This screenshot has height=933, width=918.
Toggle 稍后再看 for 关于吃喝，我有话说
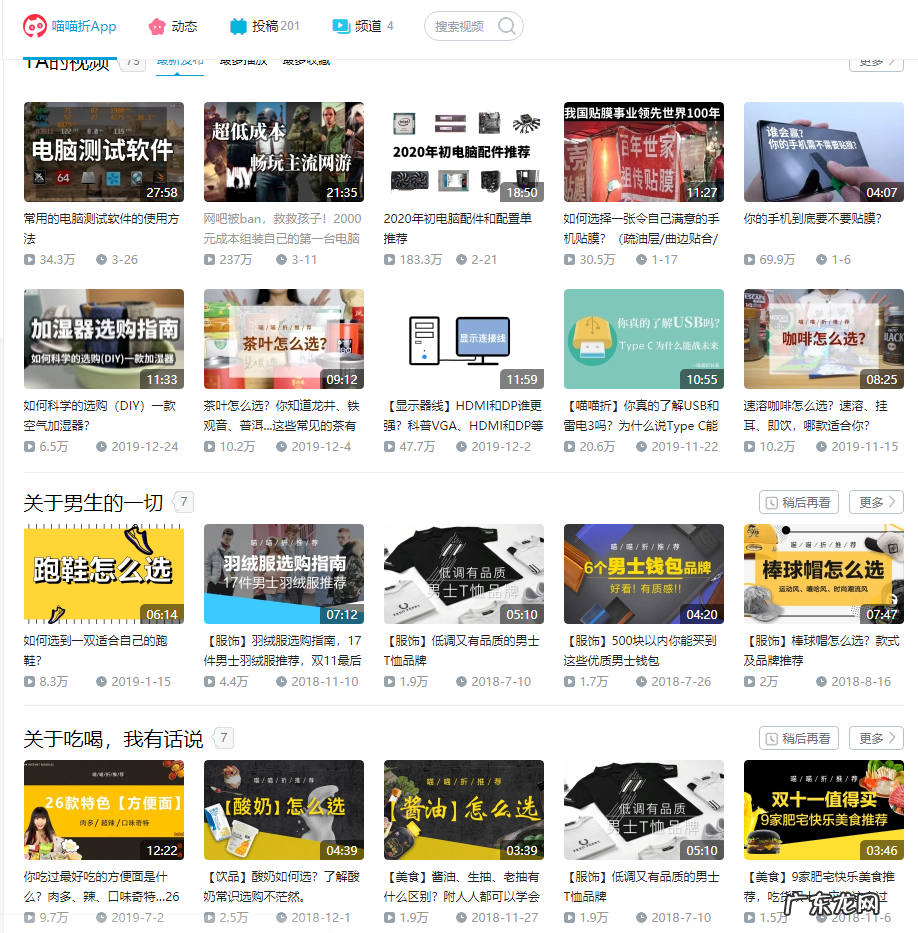pos(798,738)
